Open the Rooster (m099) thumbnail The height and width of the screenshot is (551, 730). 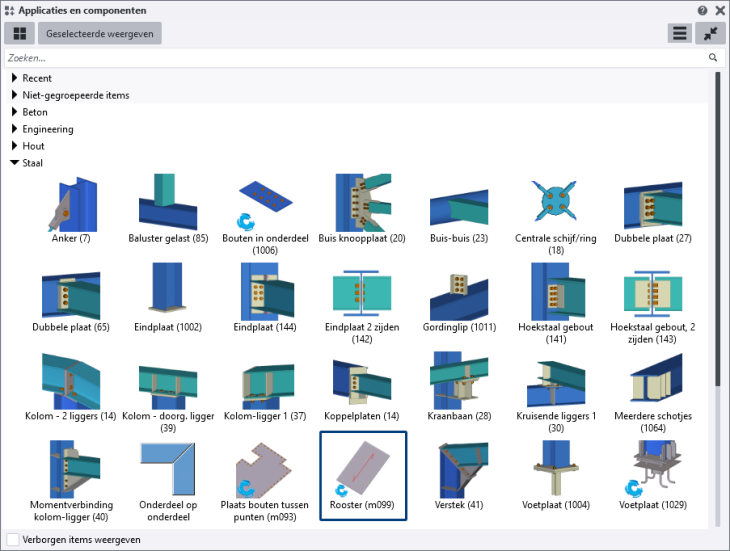362,472
